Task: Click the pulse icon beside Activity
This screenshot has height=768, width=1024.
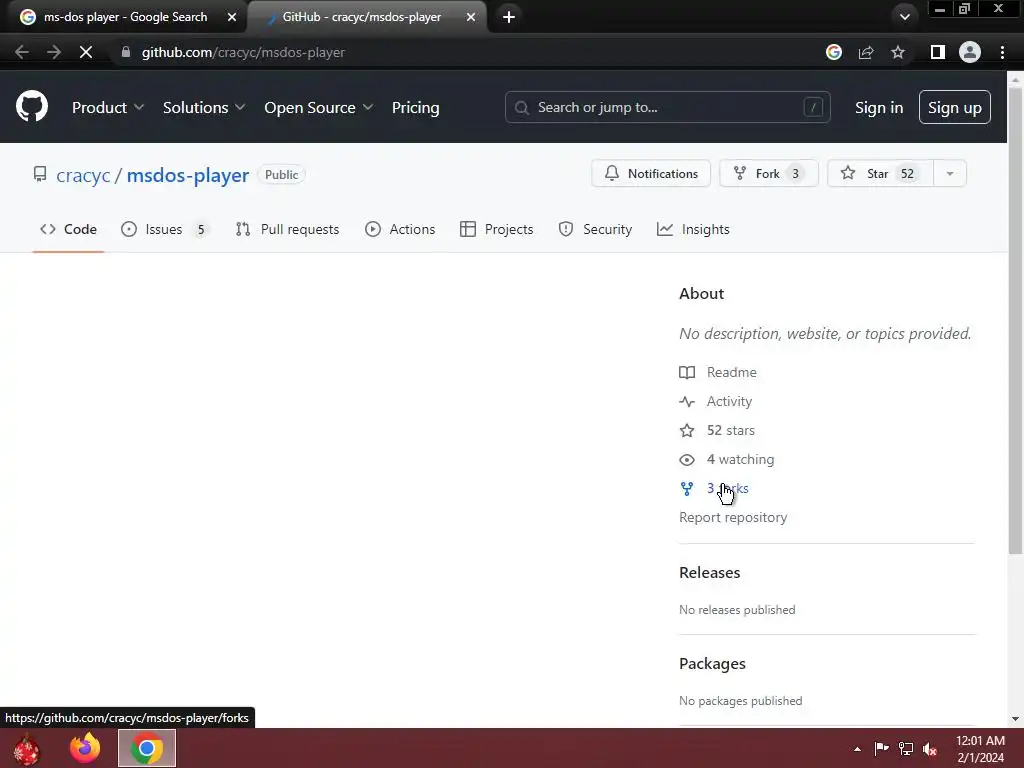Action: 687,402
